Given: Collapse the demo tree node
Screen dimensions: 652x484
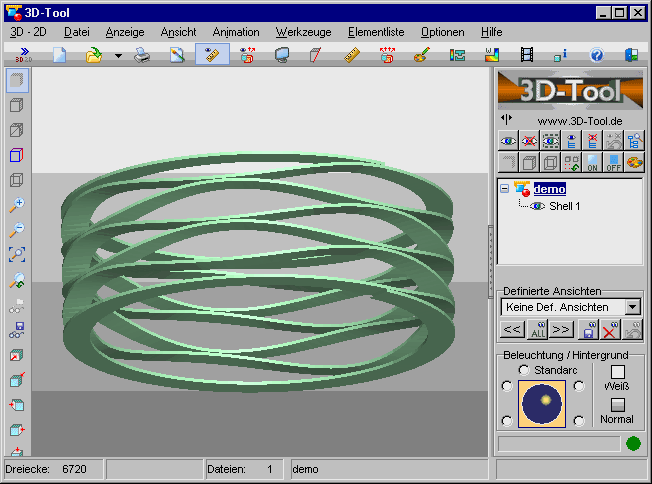Looking at the screenshot, I should click(x=505, y=188).
